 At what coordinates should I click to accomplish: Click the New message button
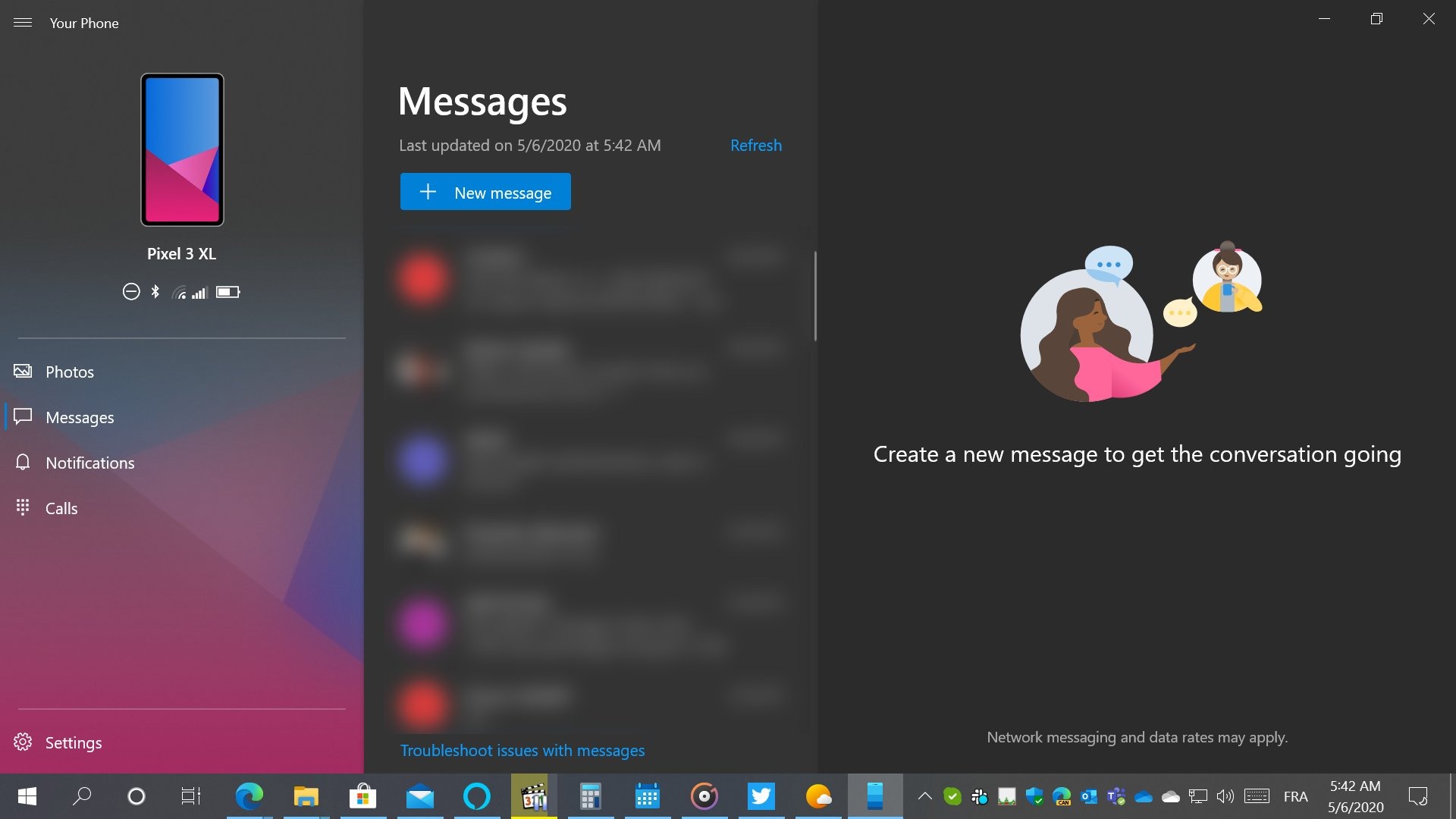[x=485, y=193]
